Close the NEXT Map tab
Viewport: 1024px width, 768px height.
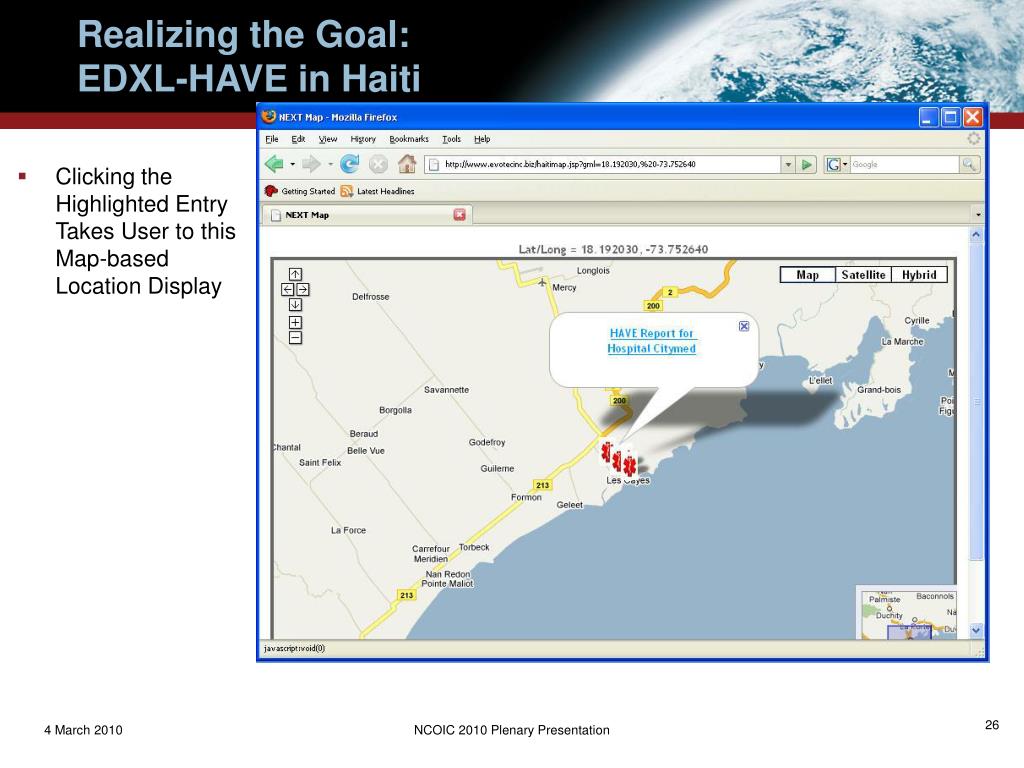[x=460, y=215]
